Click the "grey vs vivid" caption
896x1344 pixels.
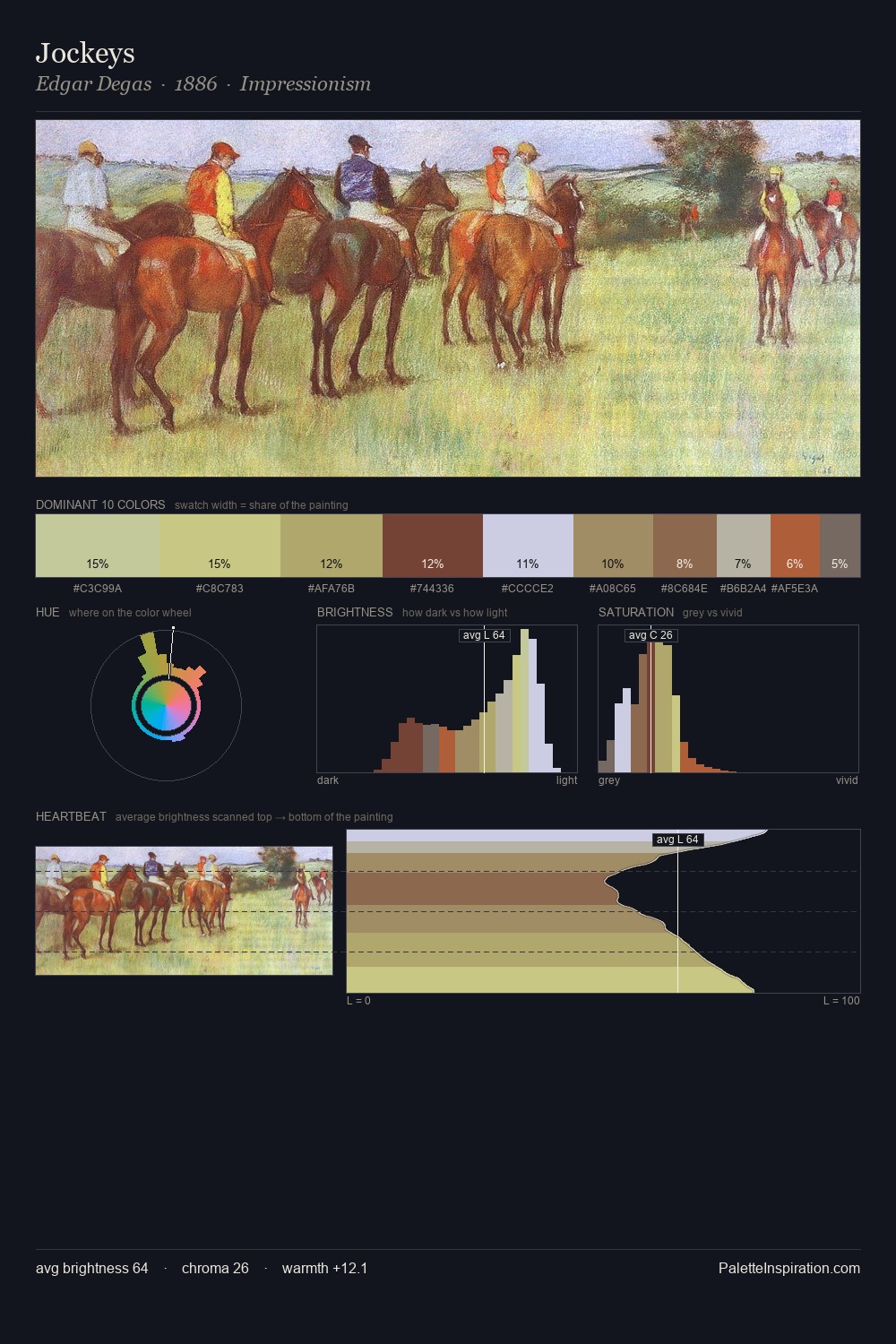click(x=712, y=613)
